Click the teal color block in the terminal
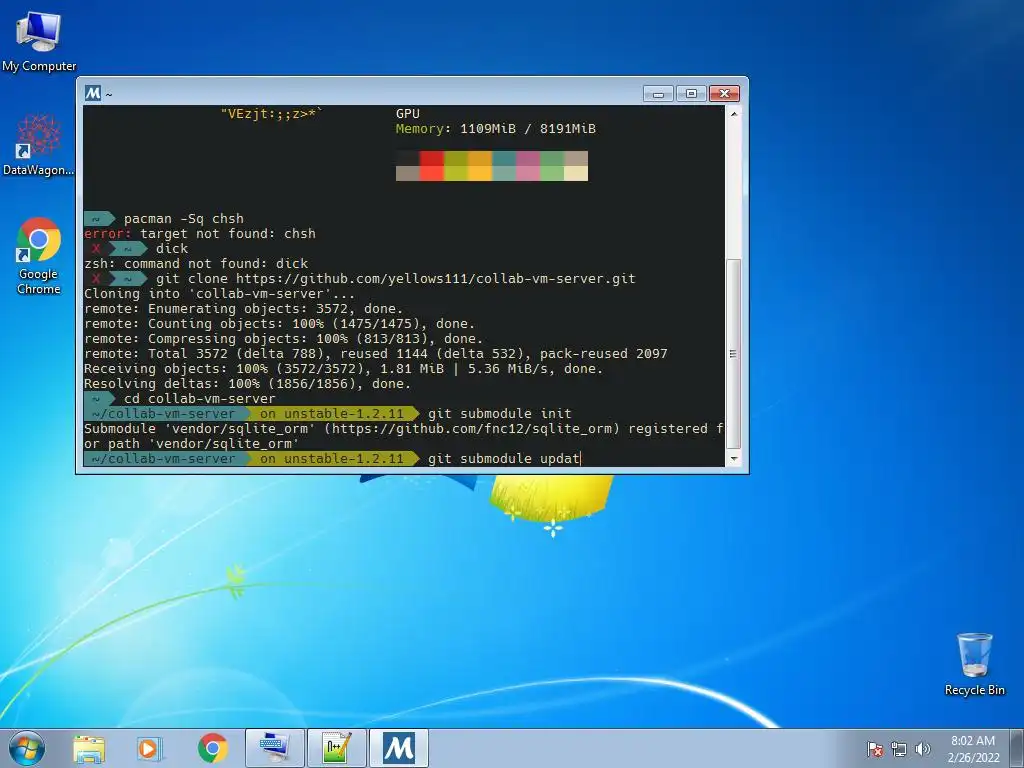 click(x=504, y=159)
